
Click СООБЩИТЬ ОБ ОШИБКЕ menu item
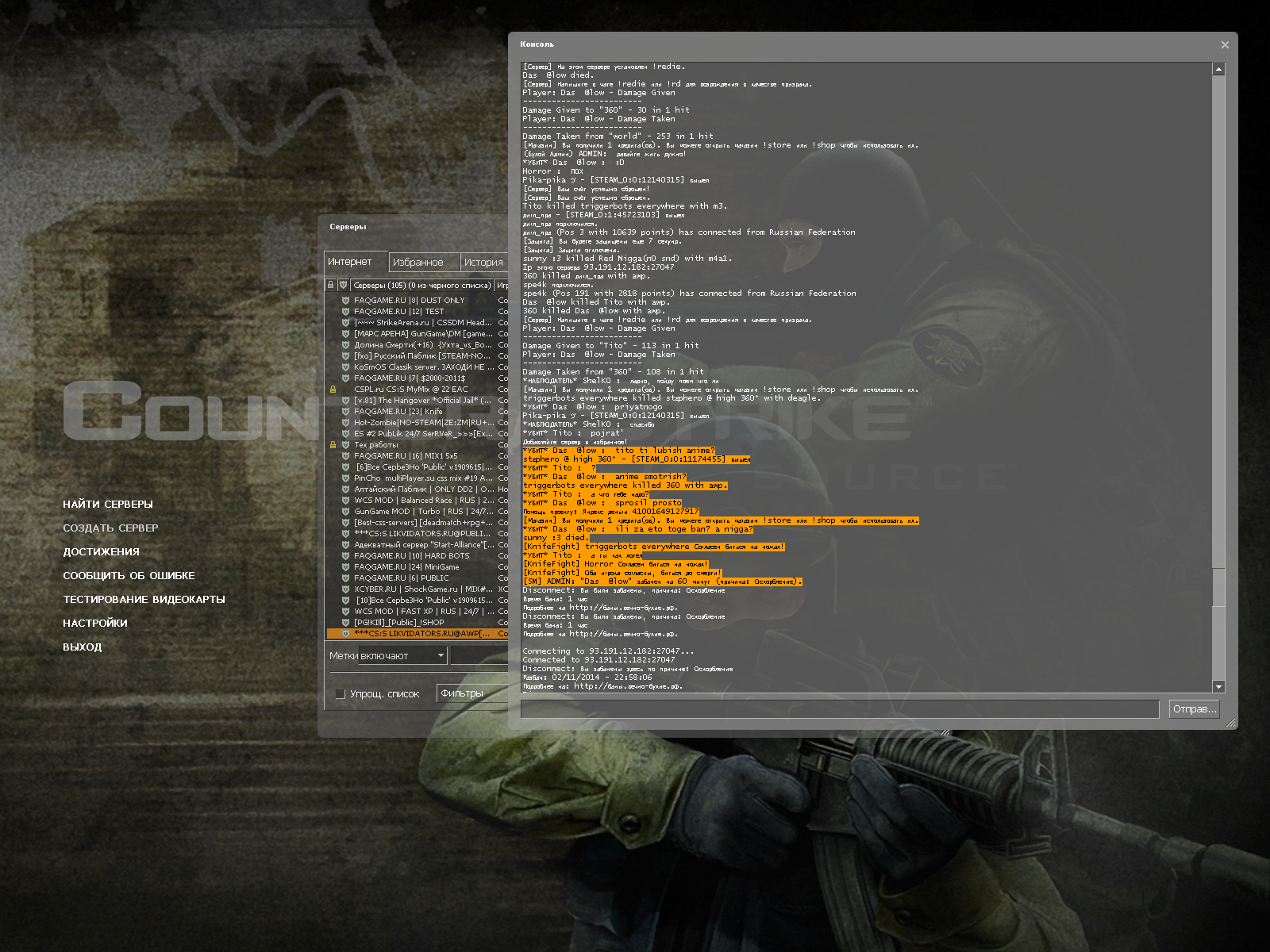pos(129,576)
